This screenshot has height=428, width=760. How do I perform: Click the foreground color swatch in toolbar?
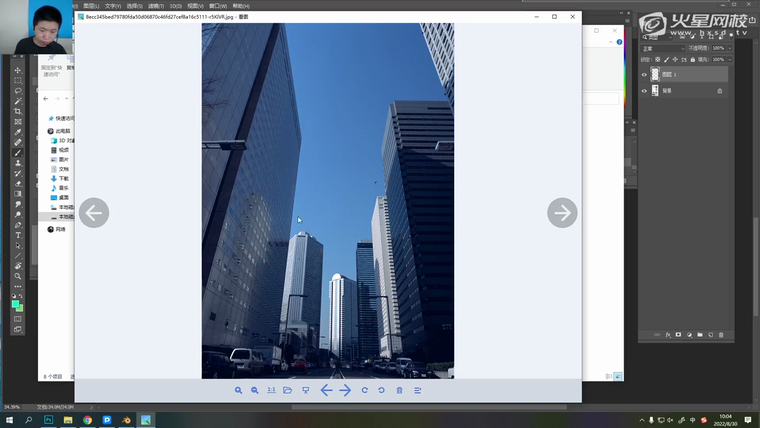[x=16, y=303]
